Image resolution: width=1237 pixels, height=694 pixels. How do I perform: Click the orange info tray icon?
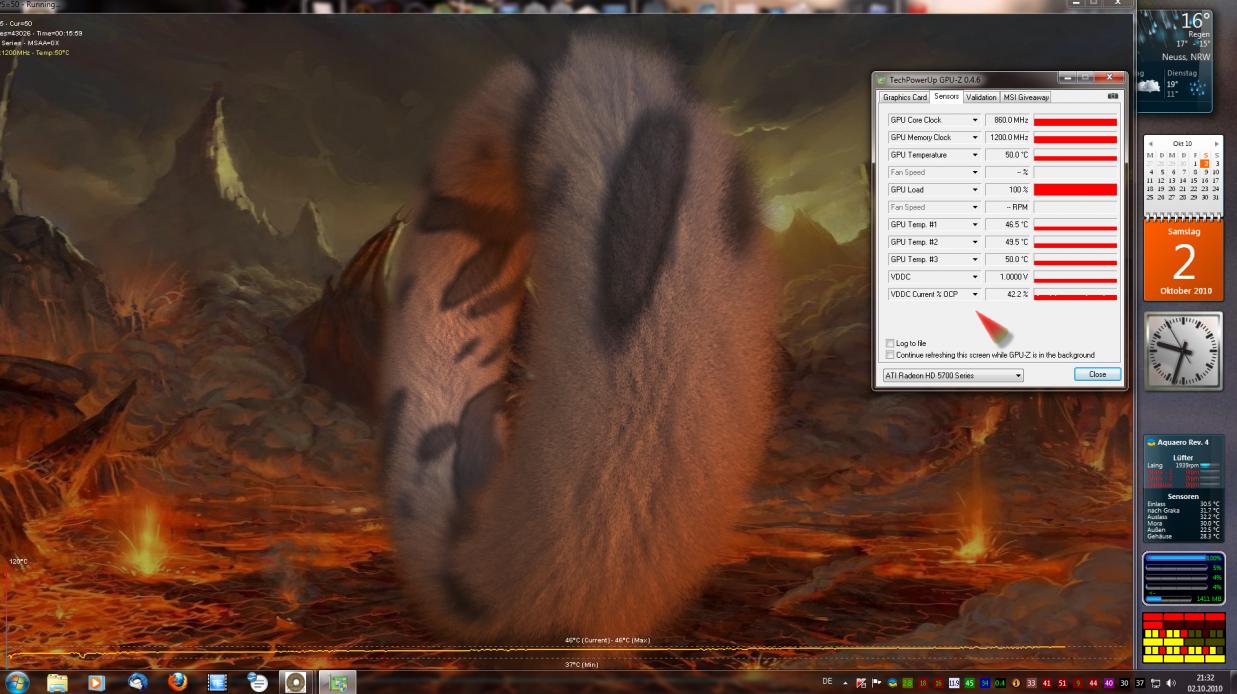[x=1016, y=682]
